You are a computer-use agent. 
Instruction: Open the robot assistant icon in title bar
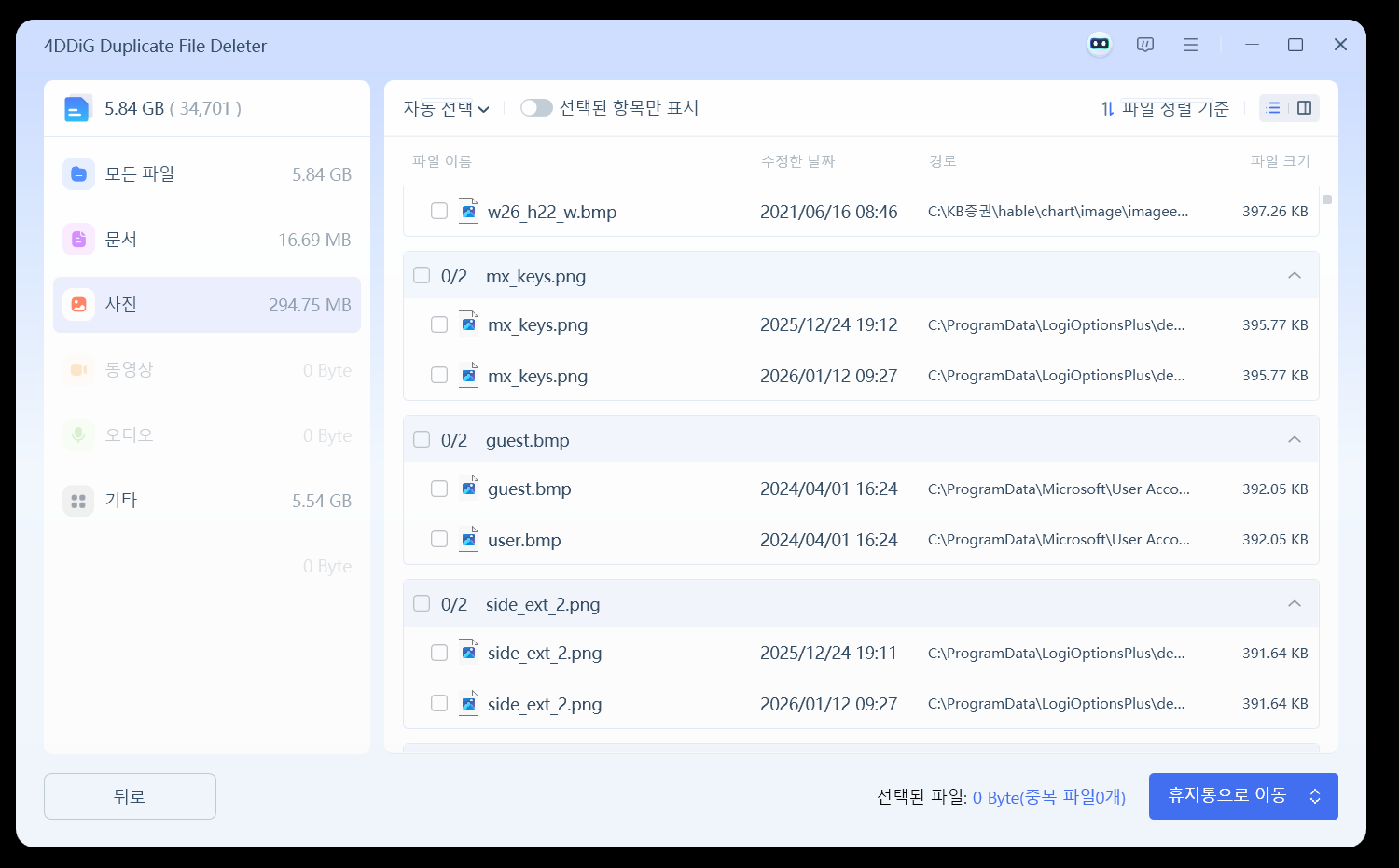[1100, 44]
